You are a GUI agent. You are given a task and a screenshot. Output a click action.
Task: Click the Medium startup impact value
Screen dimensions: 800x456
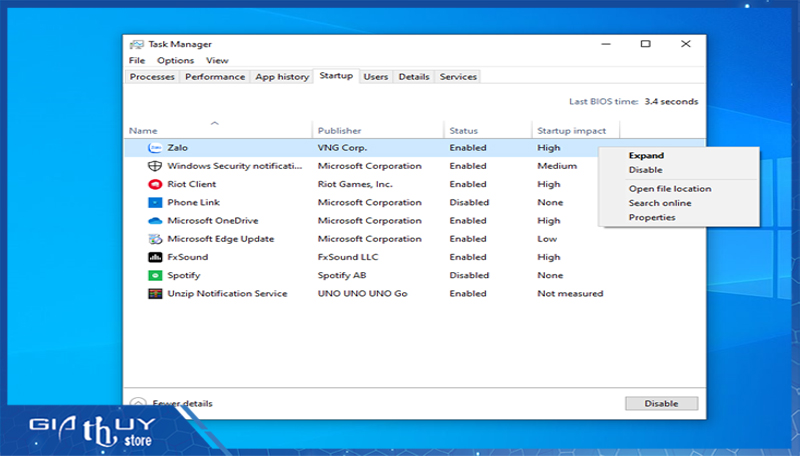pos(557,166)
